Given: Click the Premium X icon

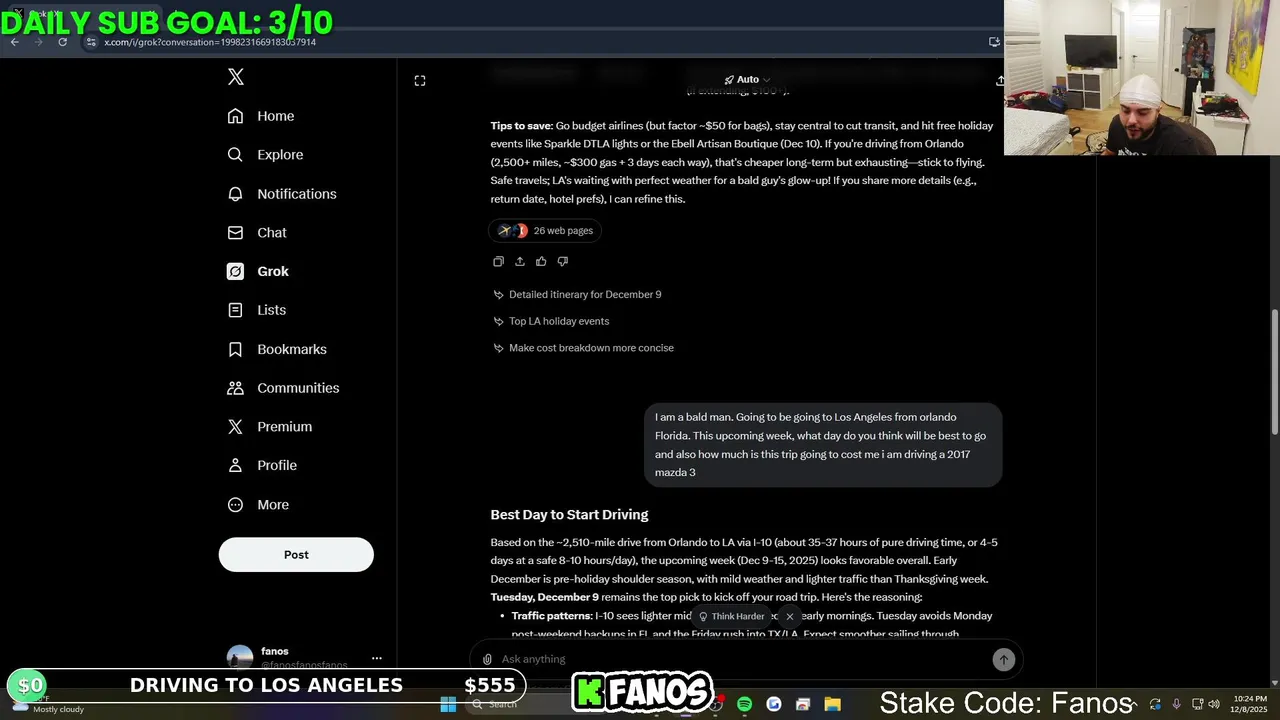Looking at the screenshot, I should tap(235, 426).
